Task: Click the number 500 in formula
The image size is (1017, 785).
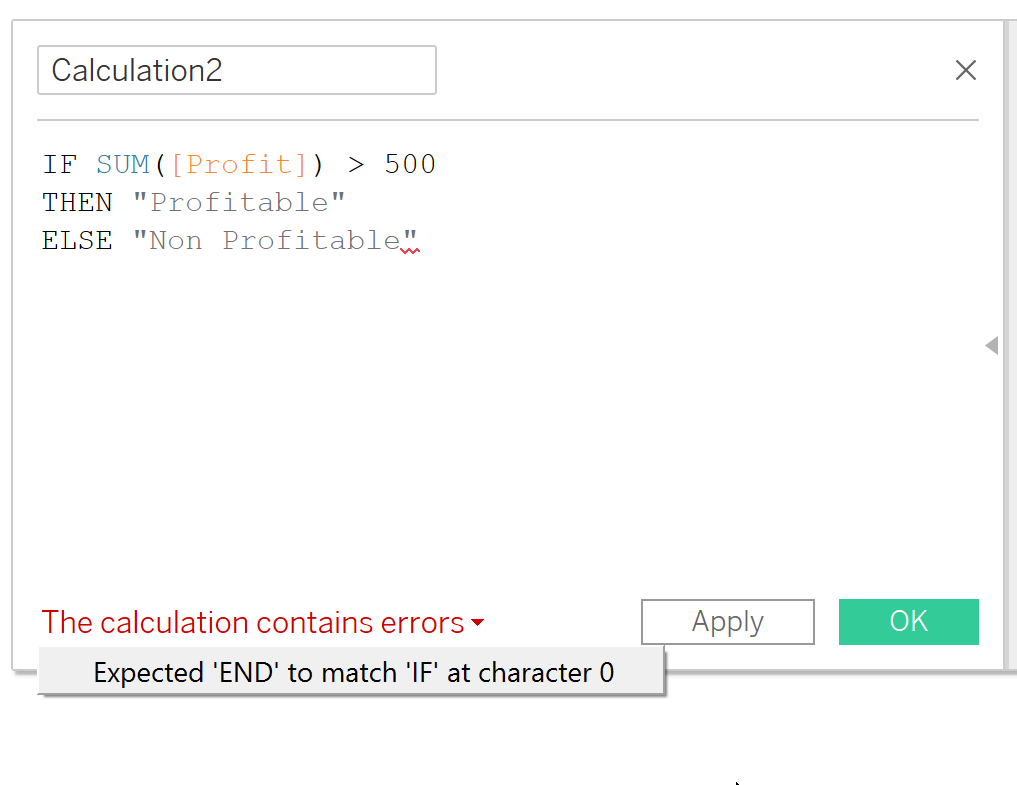Action: (410, 164)
